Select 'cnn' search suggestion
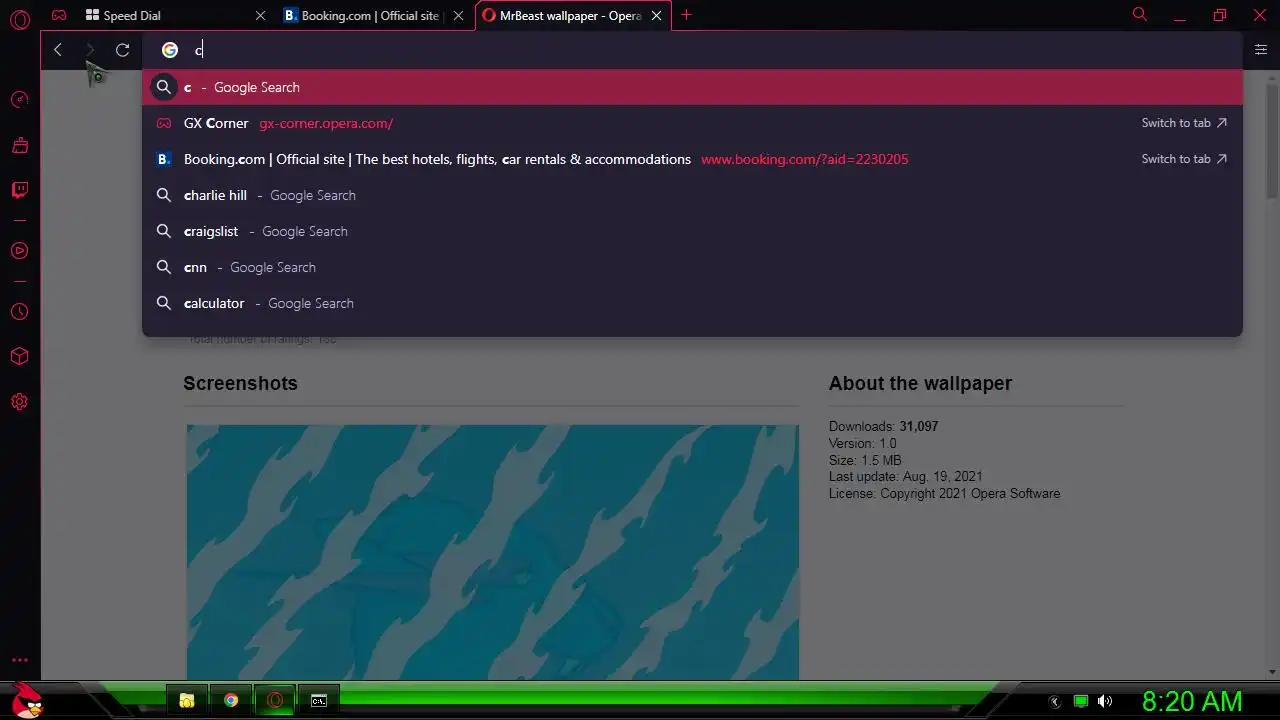The height and width of the screenshot is (720, 1280). [692, 267]
